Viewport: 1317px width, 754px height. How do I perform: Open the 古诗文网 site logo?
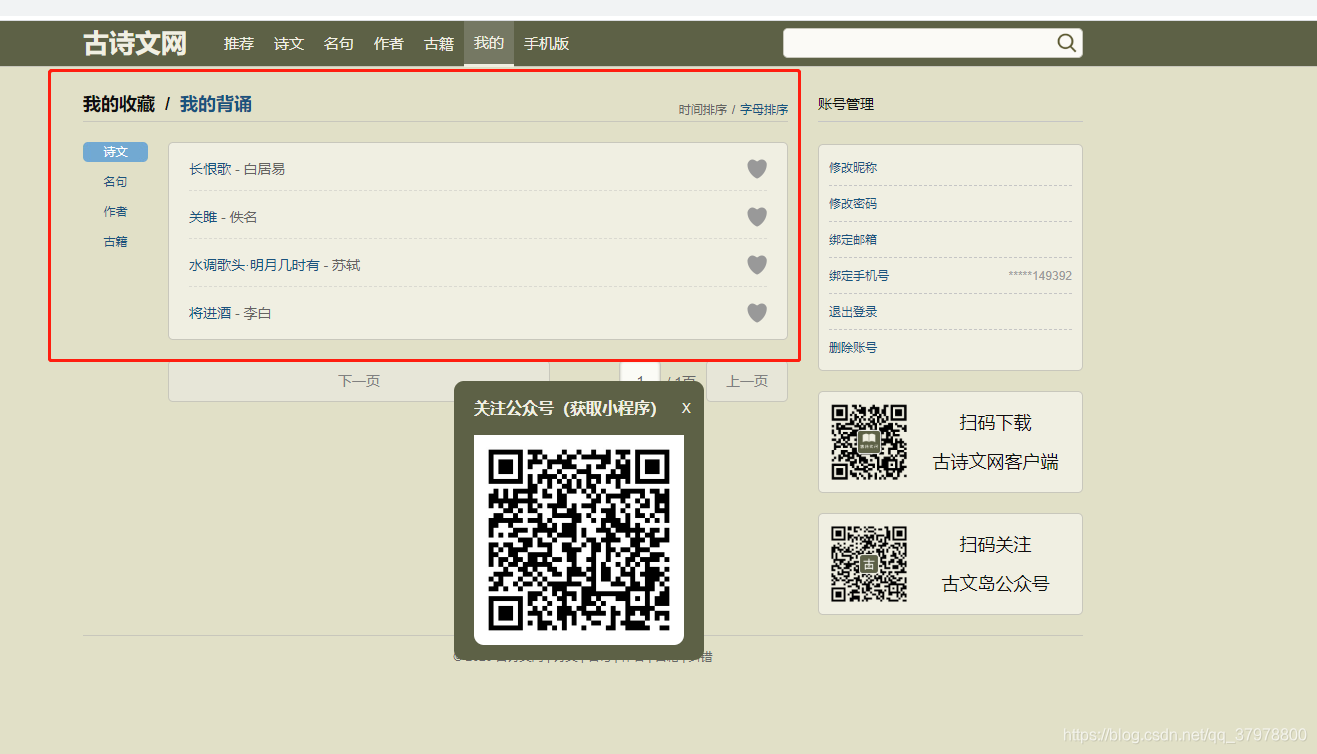tap(135, 43)
